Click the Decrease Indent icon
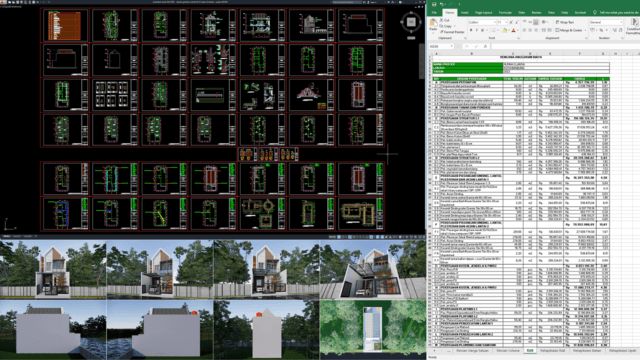 click(543, 30)
